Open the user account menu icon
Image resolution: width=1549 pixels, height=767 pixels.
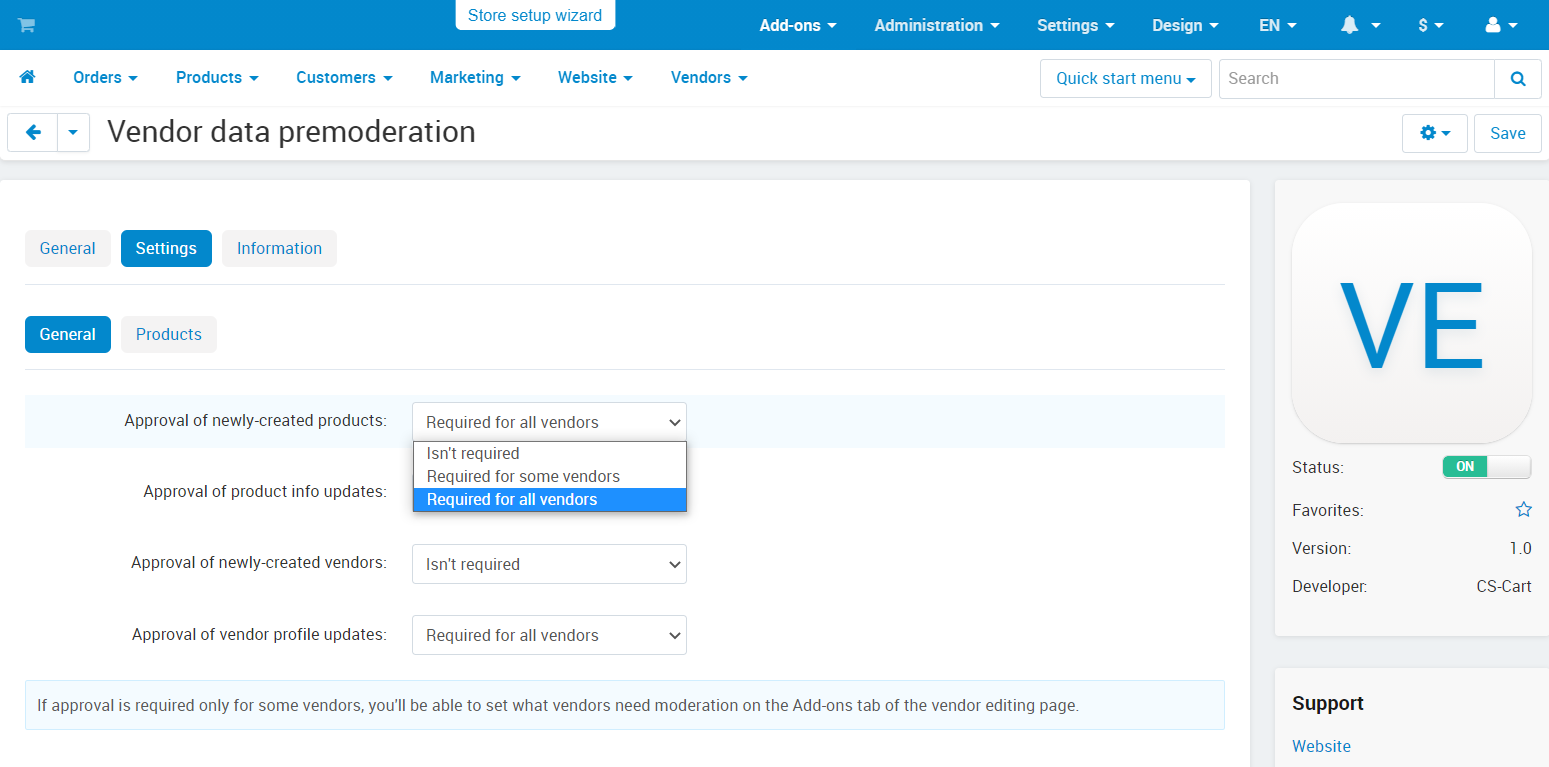click(x=1502, y=25)
